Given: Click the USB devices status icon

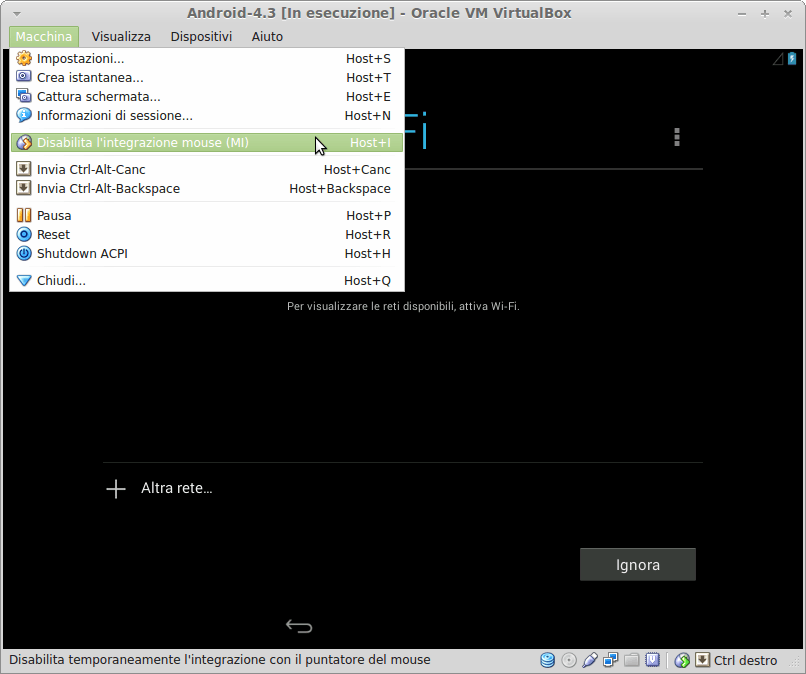Looking at the screenshot, I should coord(590,660).
